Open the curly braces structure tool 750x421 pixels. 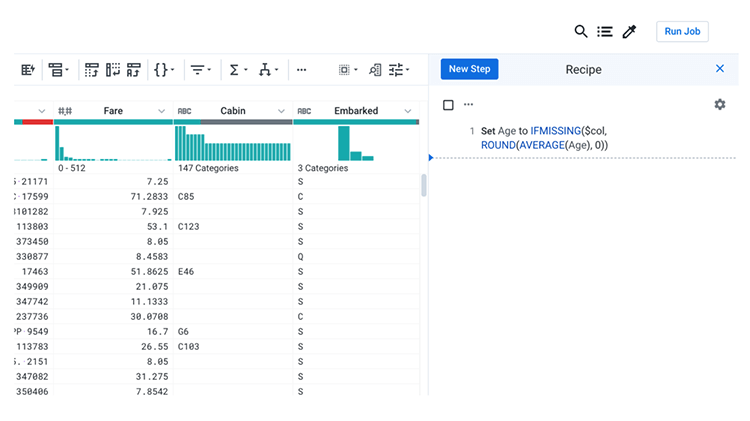click(162, 70)
